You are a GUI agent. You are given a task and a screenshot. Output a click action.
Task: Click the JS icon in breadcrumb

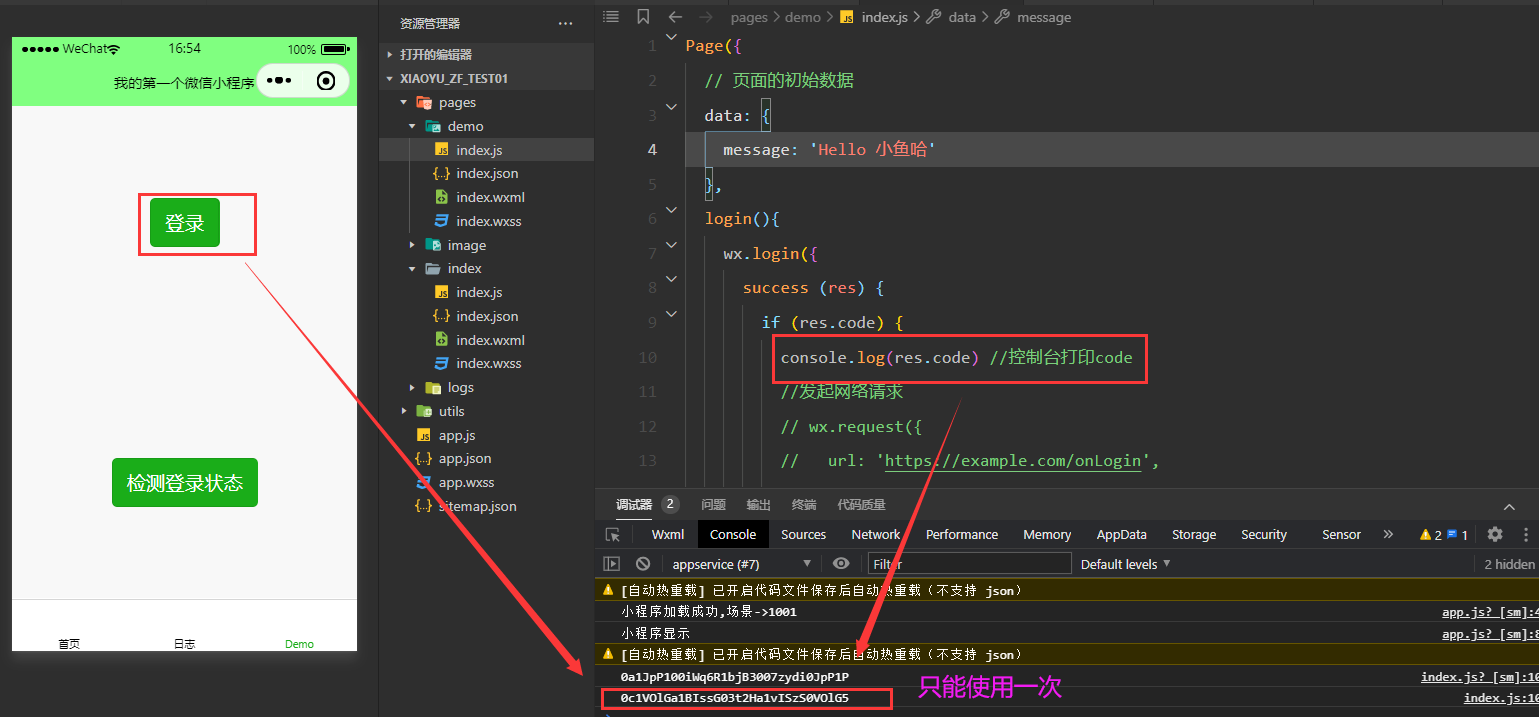click(847, 17)
